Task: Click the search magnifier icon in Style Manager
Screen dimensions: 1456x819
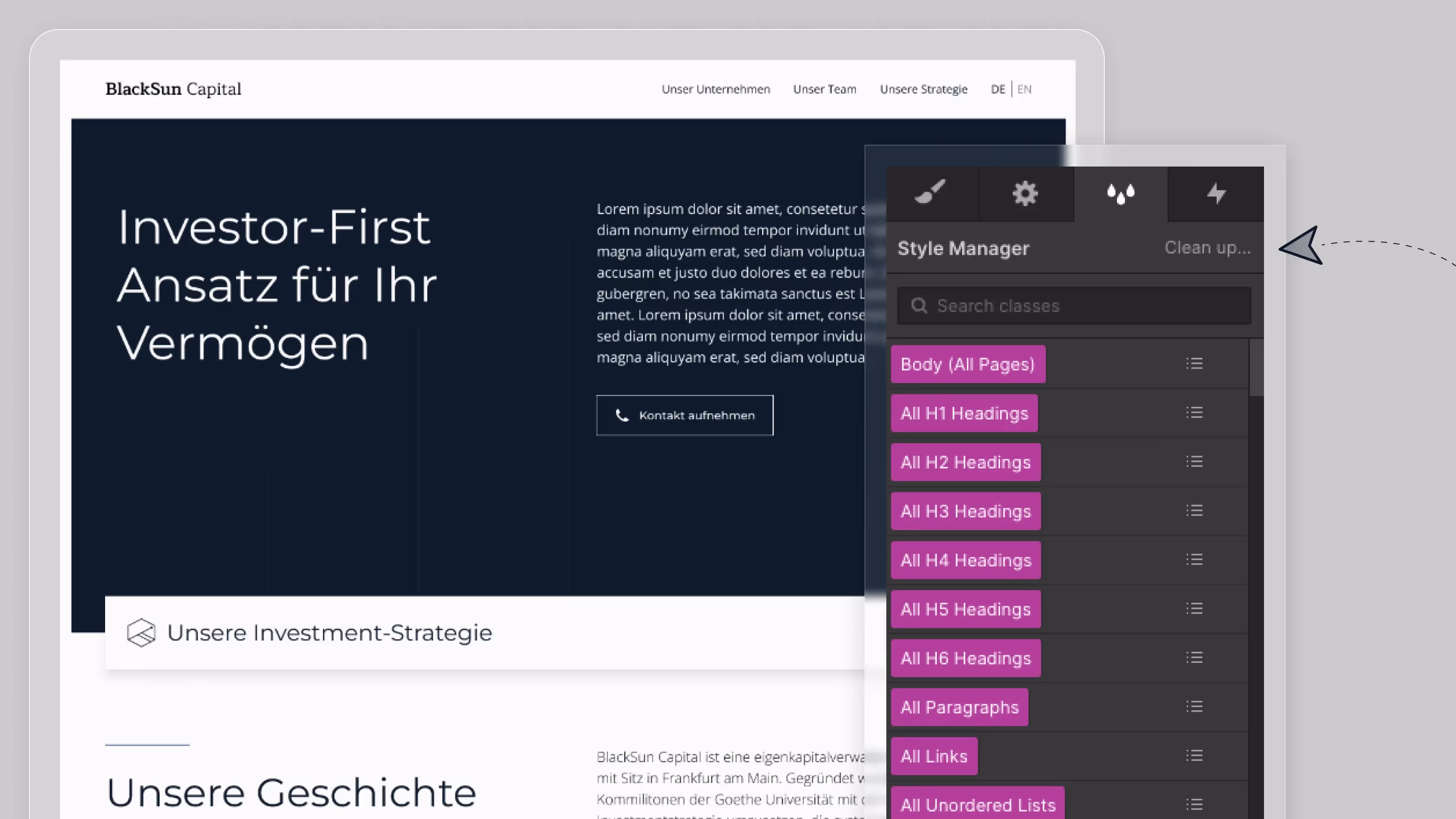Action: (919, 306)
